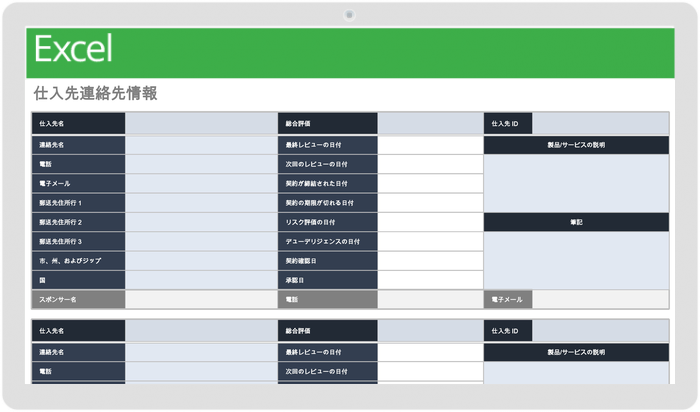Click the 契約の期限が切れる日付 date cell

coord(430,203)
